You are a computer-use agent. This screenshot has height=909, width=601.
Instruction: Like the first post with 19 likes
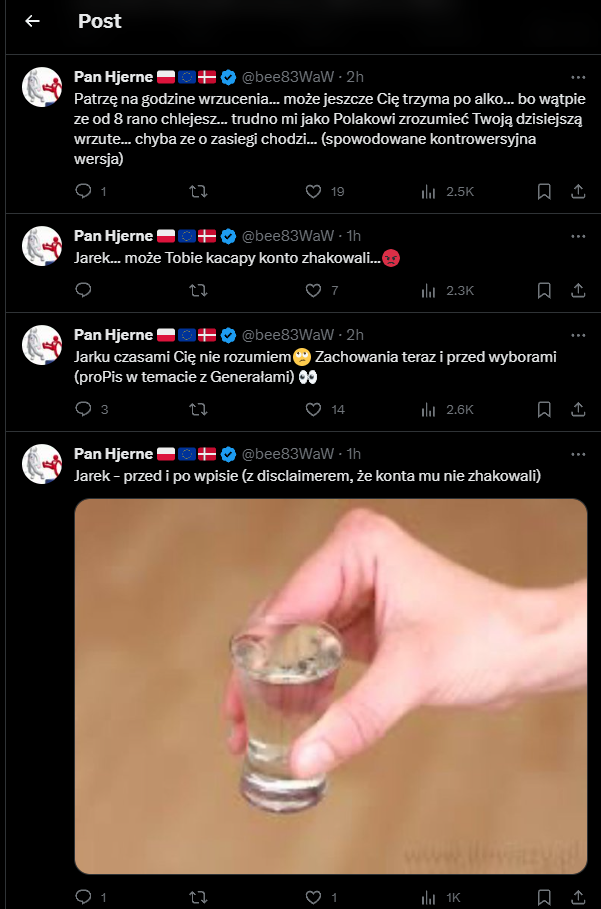(x=313, y=191)
